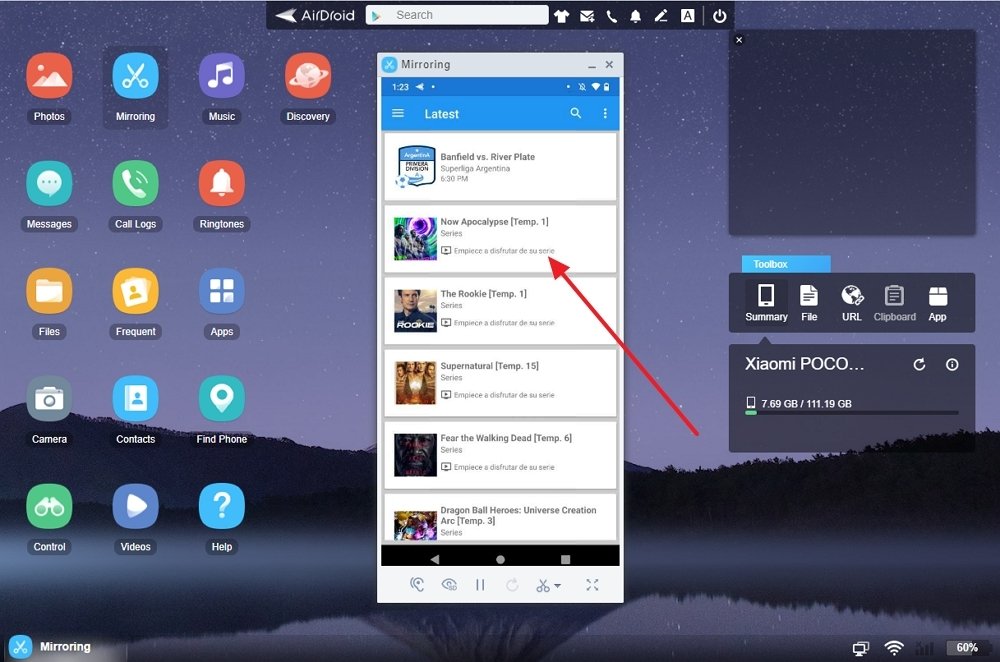
Task: Enter fullscreen mirroring mode
Action: [592, 585]
